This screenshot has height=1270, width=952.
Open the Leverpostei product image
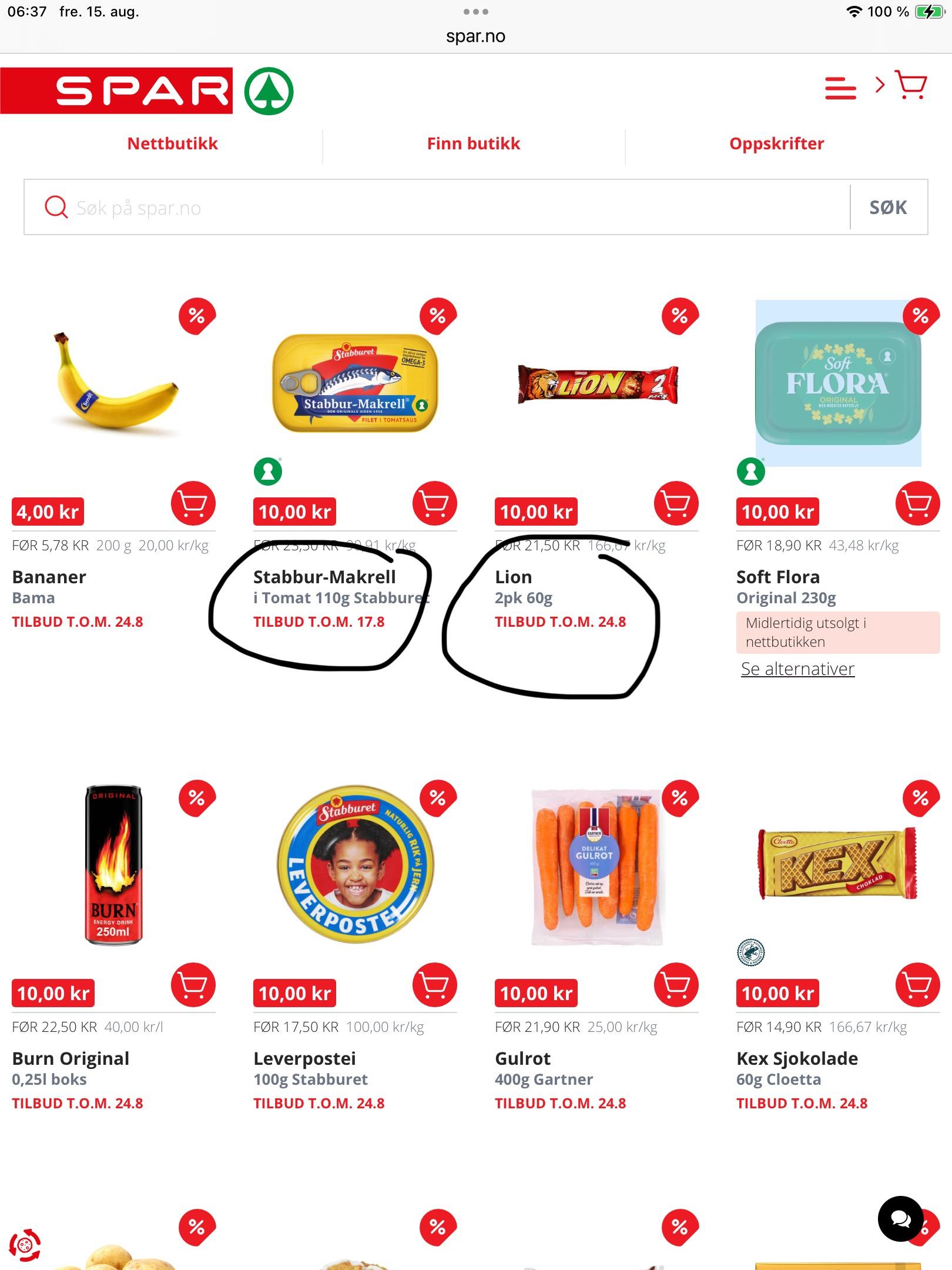pos(355,864)
